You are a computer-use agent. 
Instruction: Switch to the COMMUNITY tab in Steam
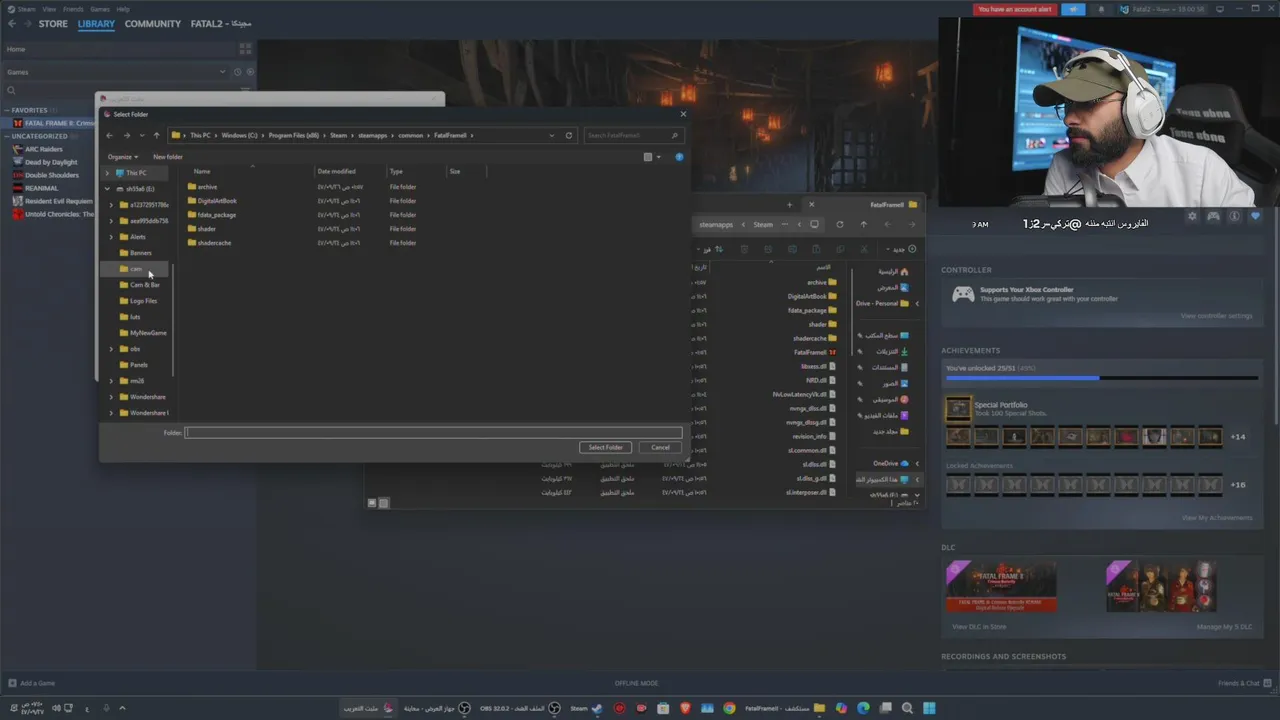click(153, 24)
